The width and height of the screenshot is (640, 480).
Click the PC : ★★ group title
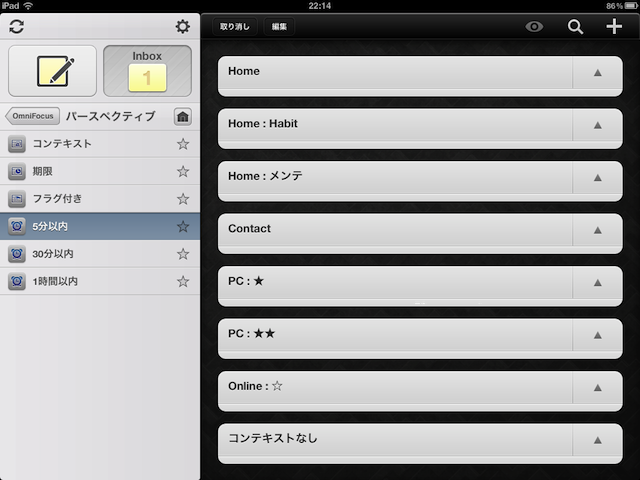pos(251,333)
